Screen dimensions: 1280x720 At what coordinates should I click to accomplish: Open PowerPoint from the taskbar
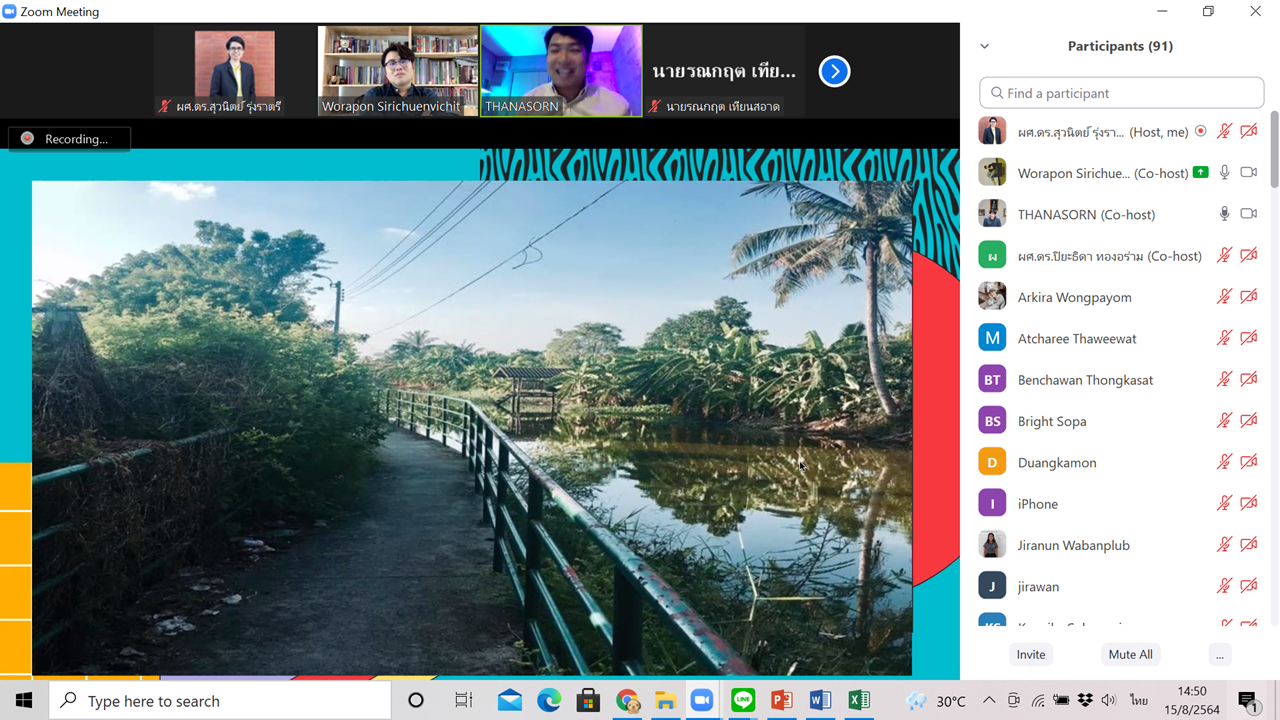coord(781,700)
